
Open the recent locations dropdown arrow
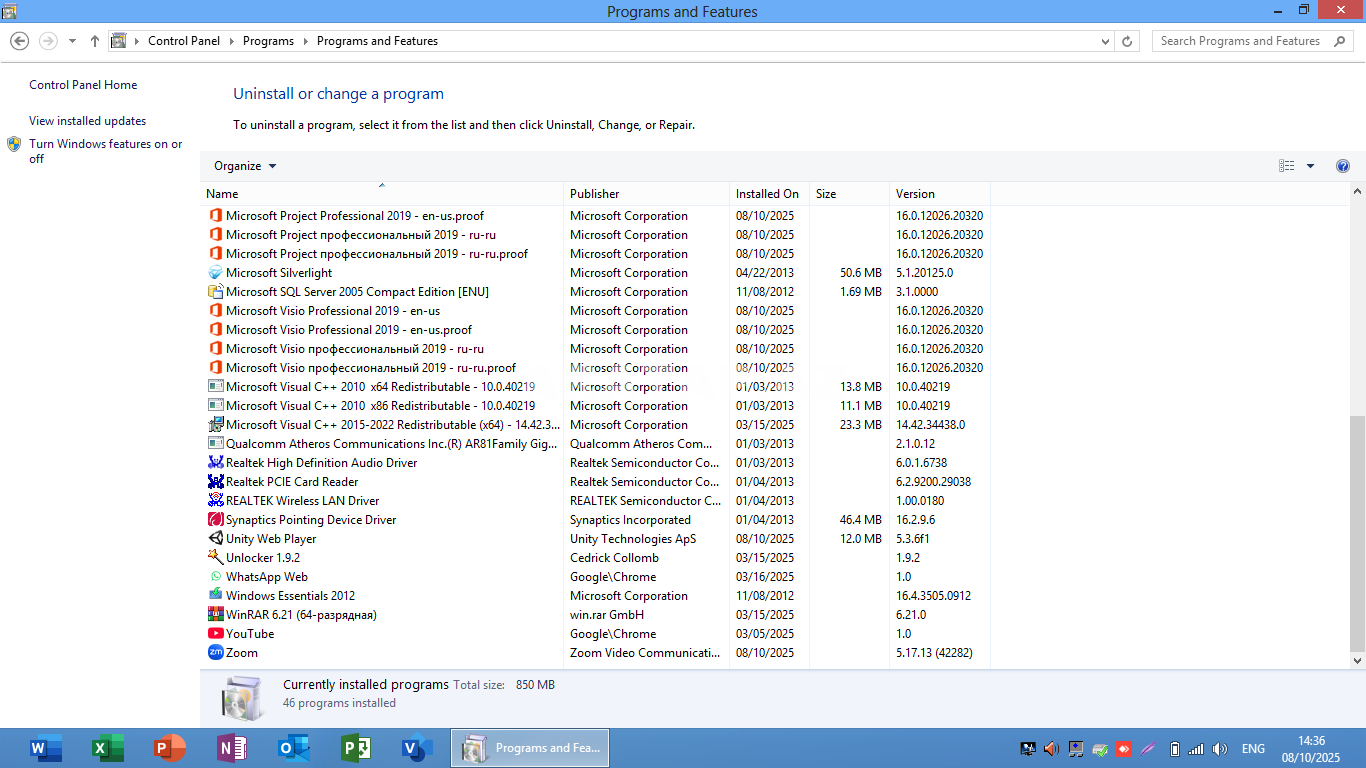[72, 41]
